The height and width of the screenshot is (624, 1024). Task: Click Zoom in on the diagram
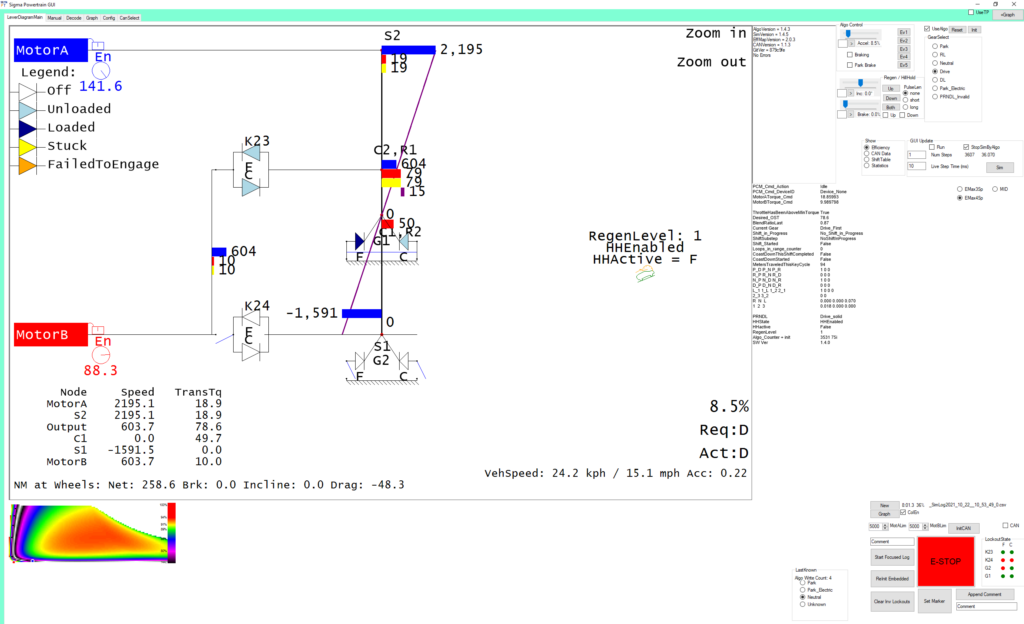tap(716, 33)
